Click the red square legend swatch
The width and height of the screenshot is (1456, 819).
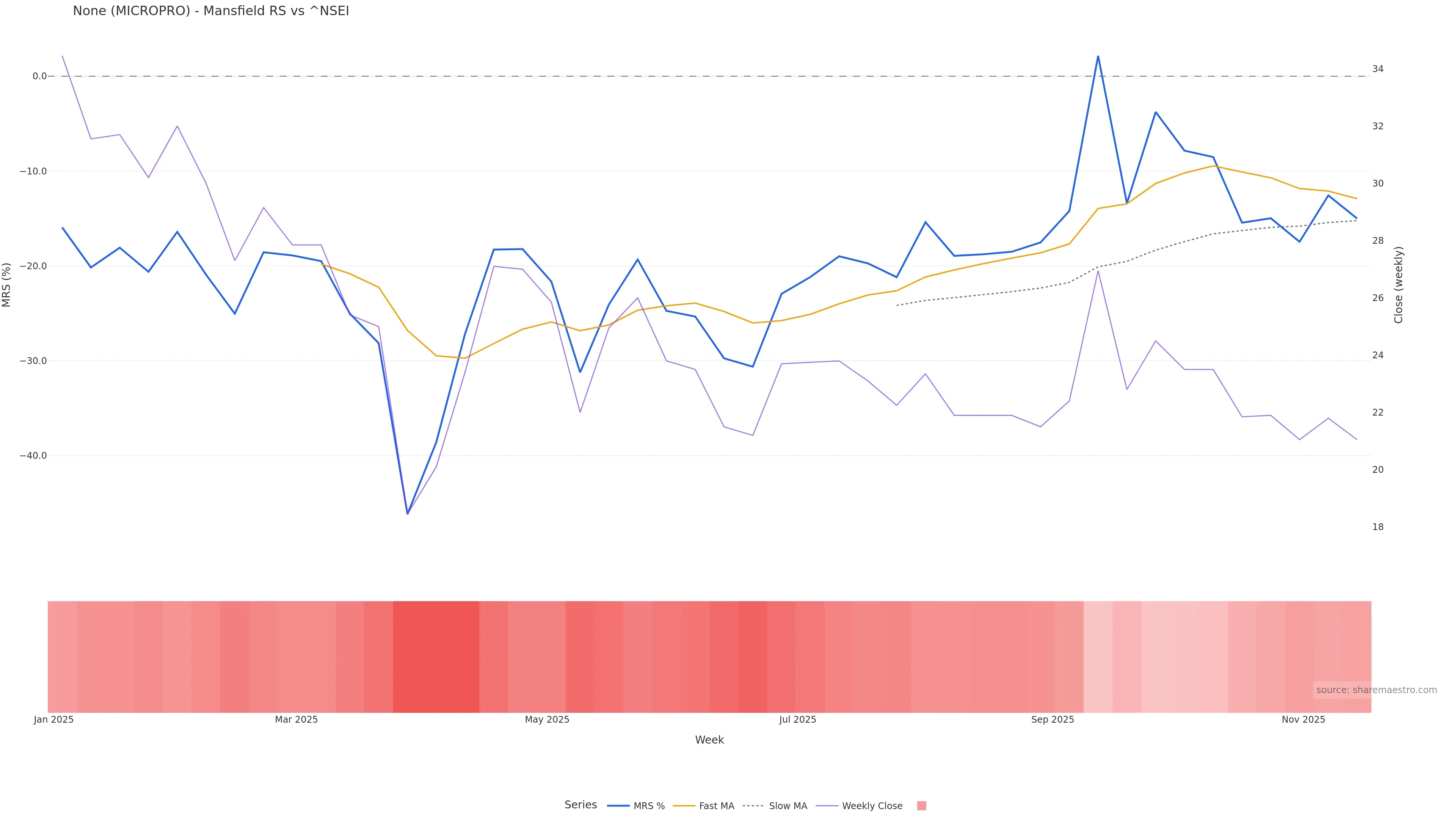click(921, 806)
